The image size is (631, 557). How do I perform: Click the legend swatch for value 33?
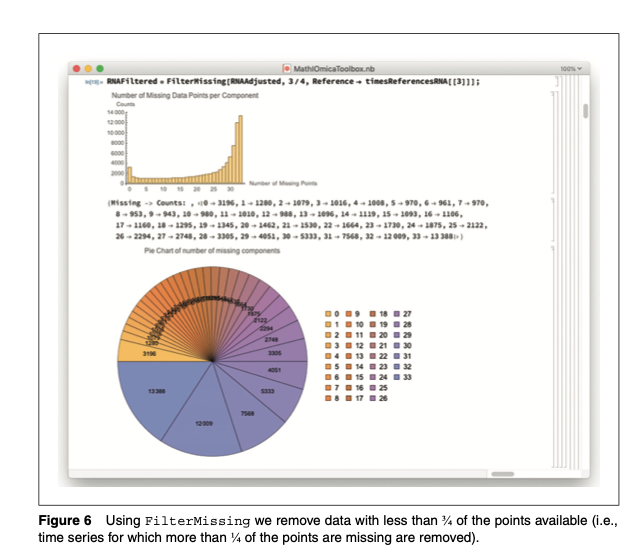coord(397,377)
